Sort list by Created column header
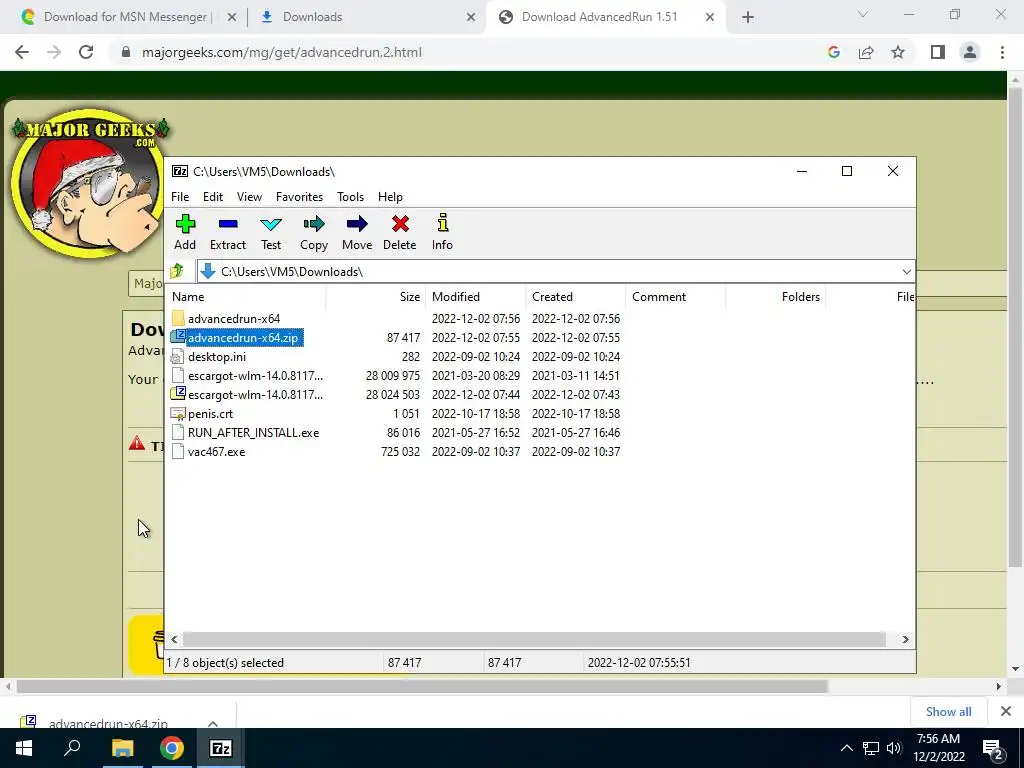The image size is (1024, 768). click(575, 296)
